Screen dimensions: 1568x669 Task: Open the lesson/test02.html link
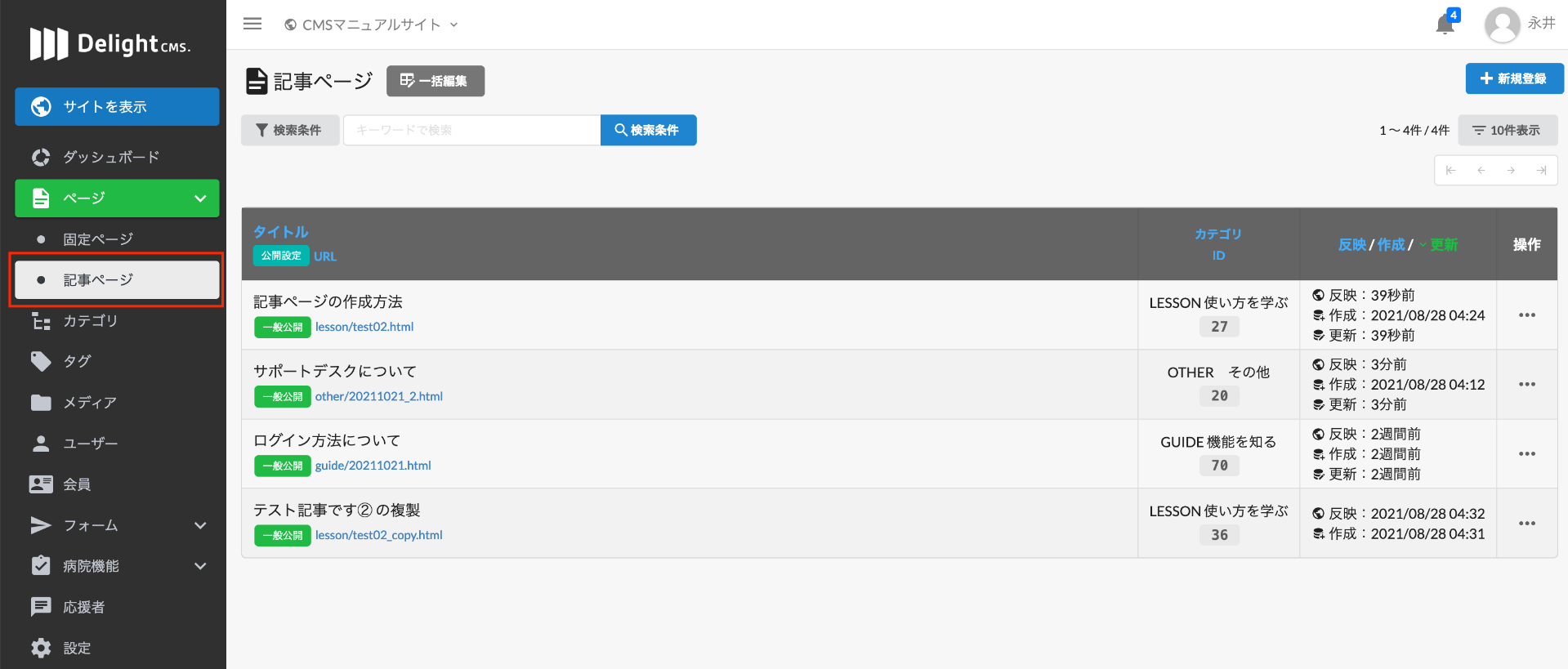[364, 327]
